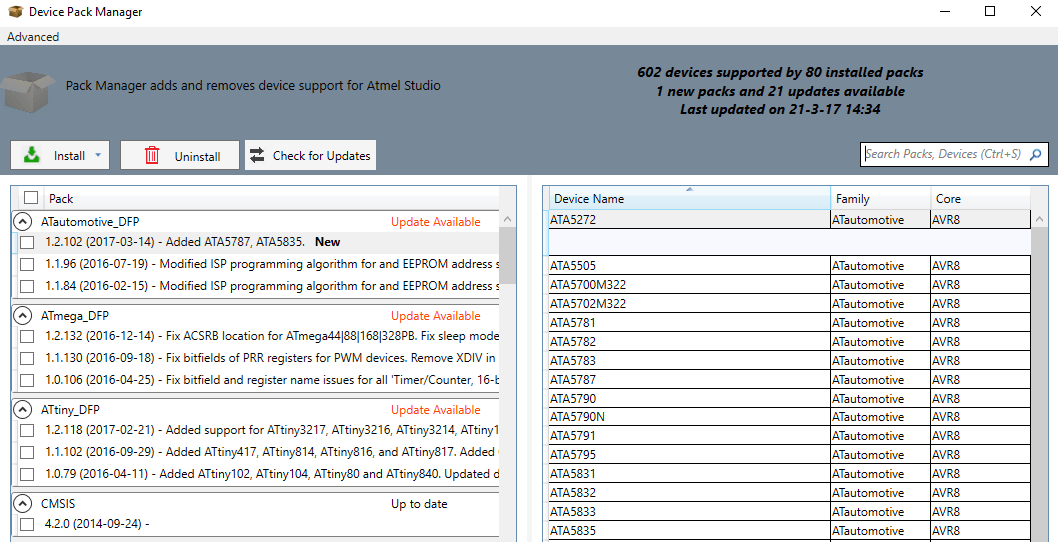Check ATautomotive version 1.1.84 checkbox
1058x542 pixels.
click(x=27, y=286)
